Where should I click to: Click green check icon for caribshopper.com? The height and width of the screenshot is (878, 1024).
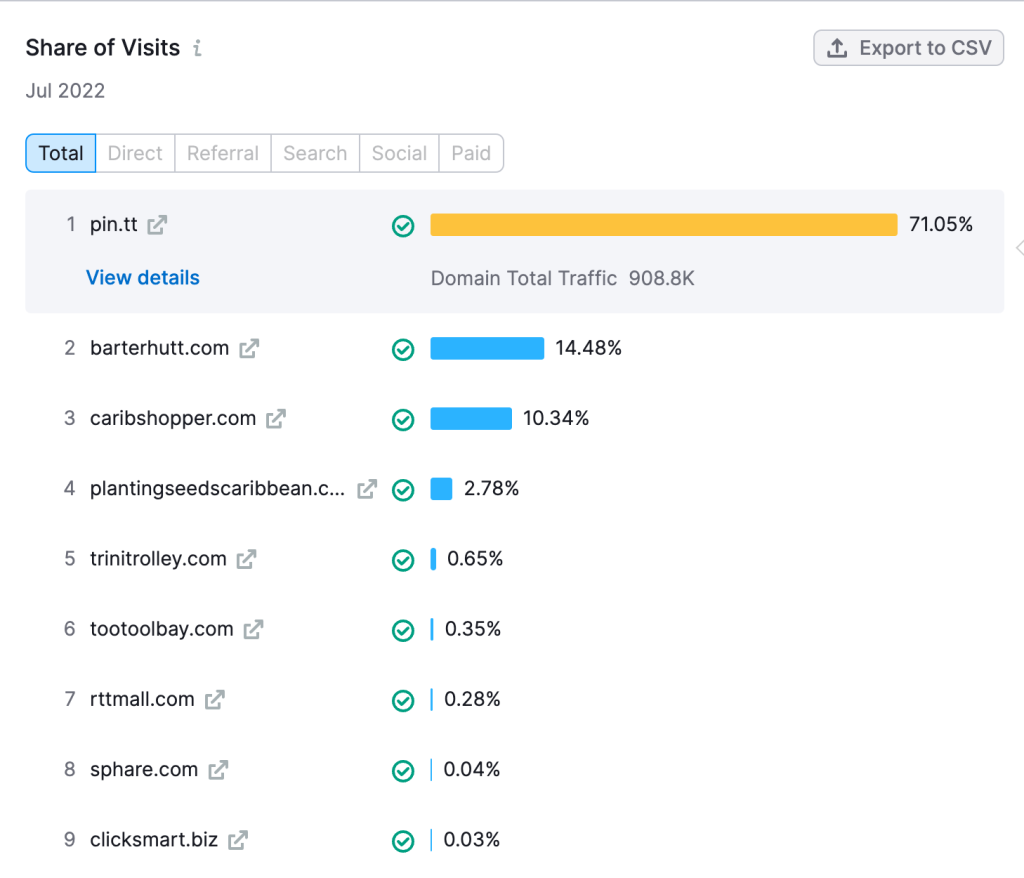403,419
